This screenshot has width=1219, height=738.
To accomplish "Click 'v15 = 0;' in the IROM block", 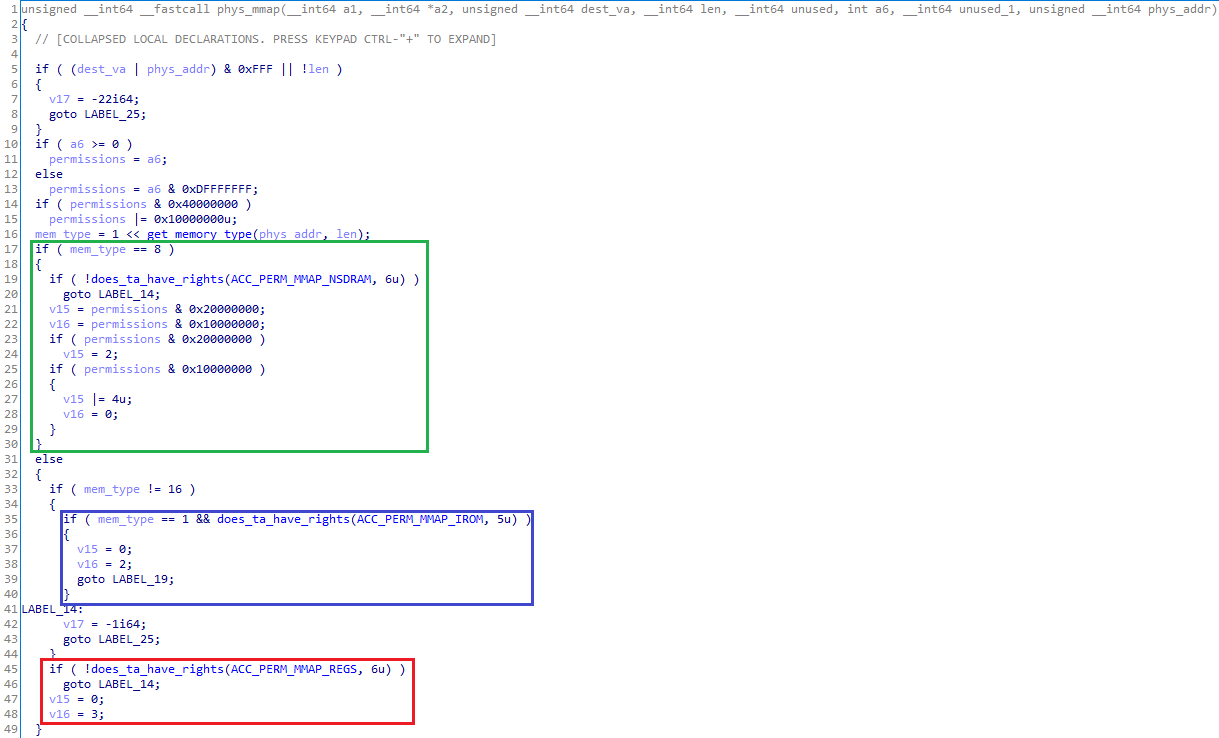I will coord(105,549).
